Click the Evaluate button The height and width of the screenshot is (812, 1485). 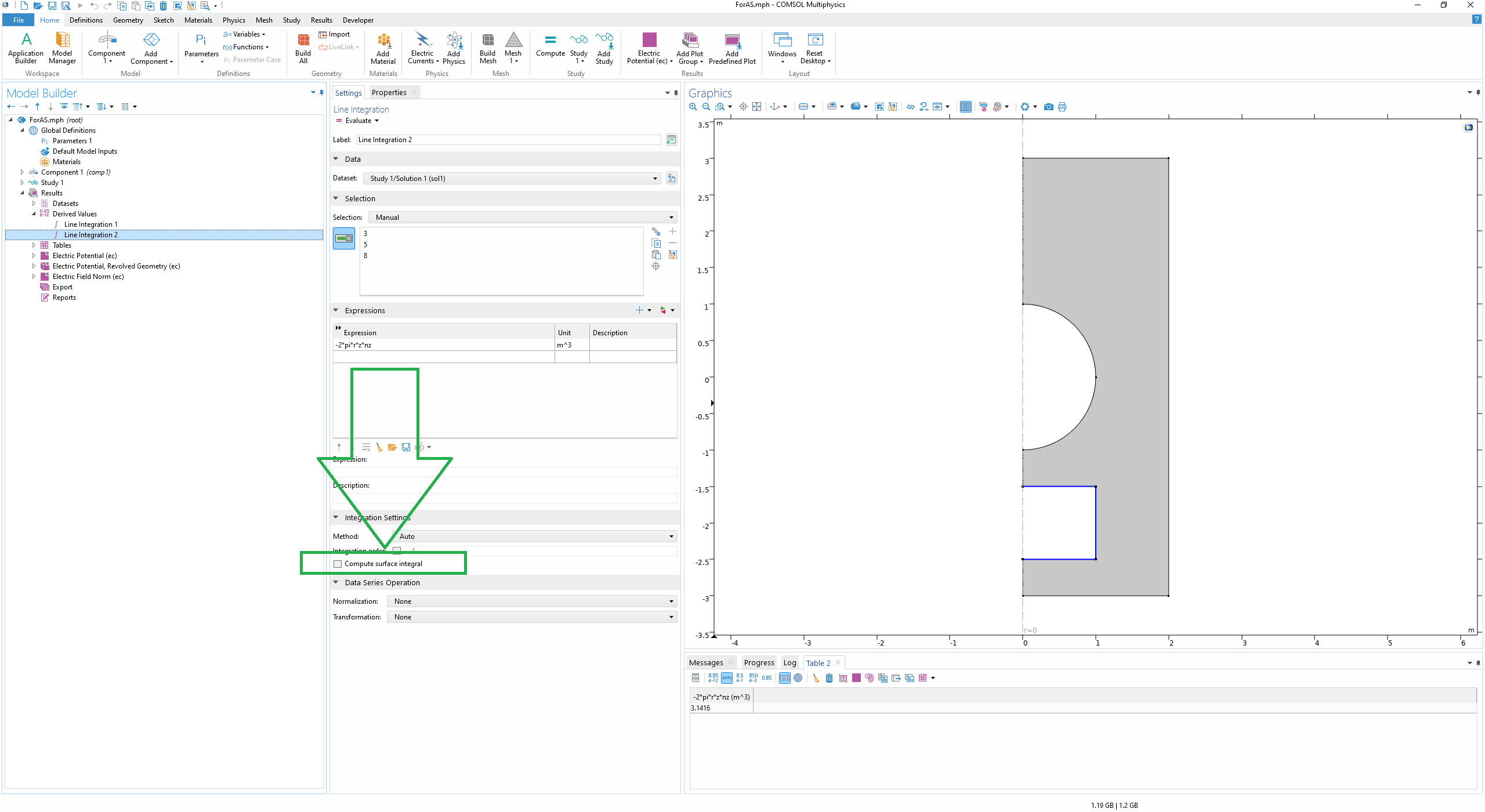pos(357,121)
